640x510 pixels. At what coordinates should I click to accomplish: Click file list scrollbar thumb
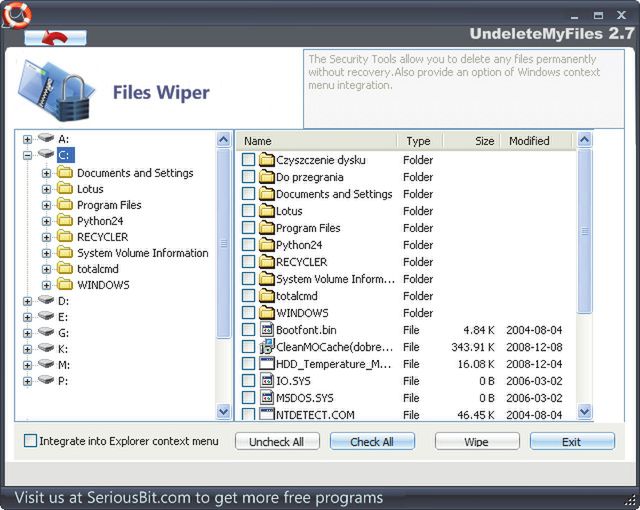tap(584, 231)
